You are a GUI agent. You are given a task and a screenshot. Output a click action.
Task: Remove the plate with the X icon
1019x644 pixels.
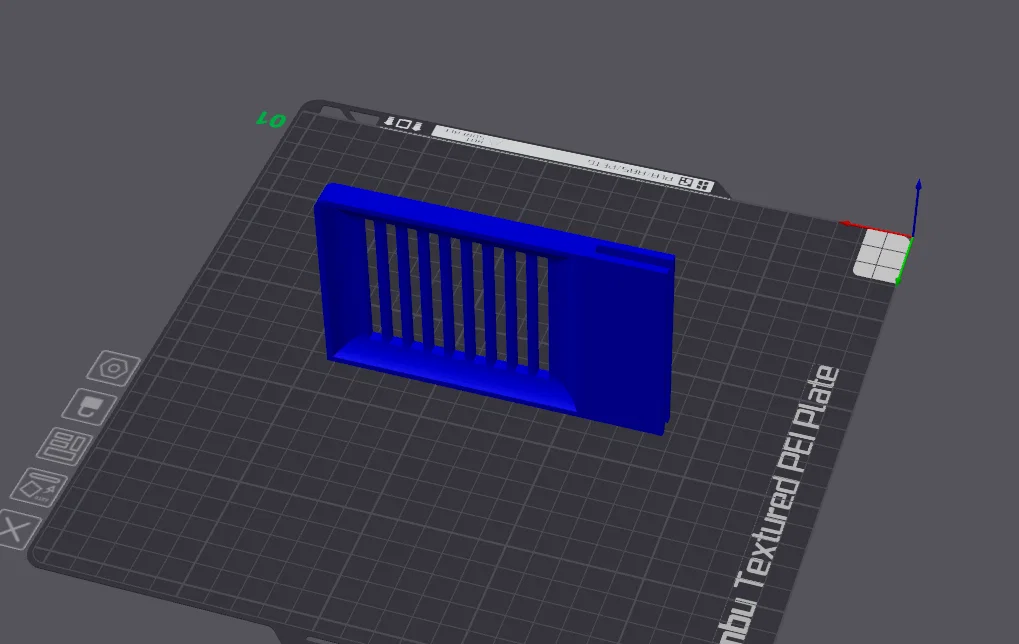click(16, 530)
